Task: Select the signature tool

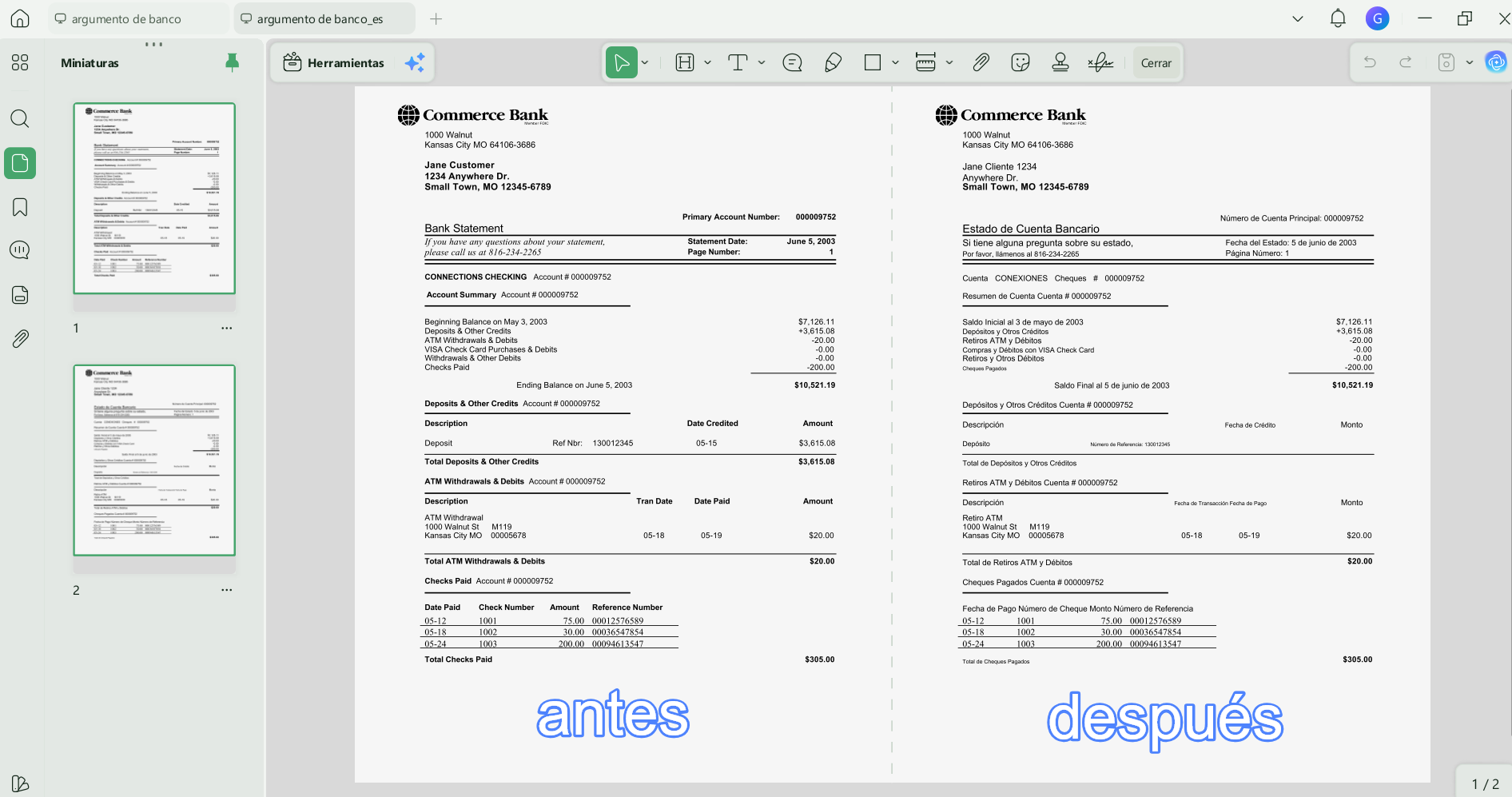Action: [x=1100, y=62]
